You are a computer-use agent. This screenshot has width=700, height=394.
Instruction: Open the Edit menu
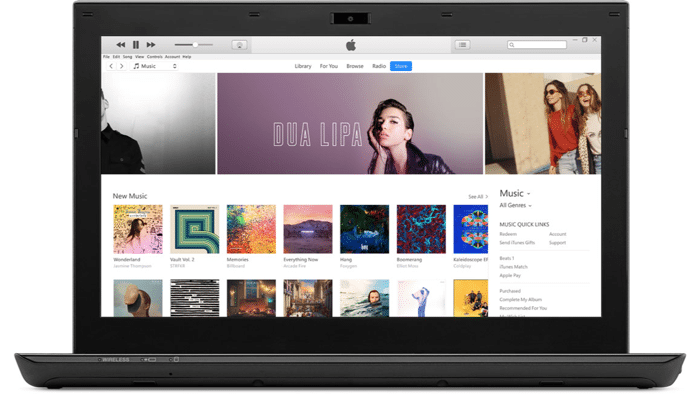pyautogui.click(x=116, y=57)
